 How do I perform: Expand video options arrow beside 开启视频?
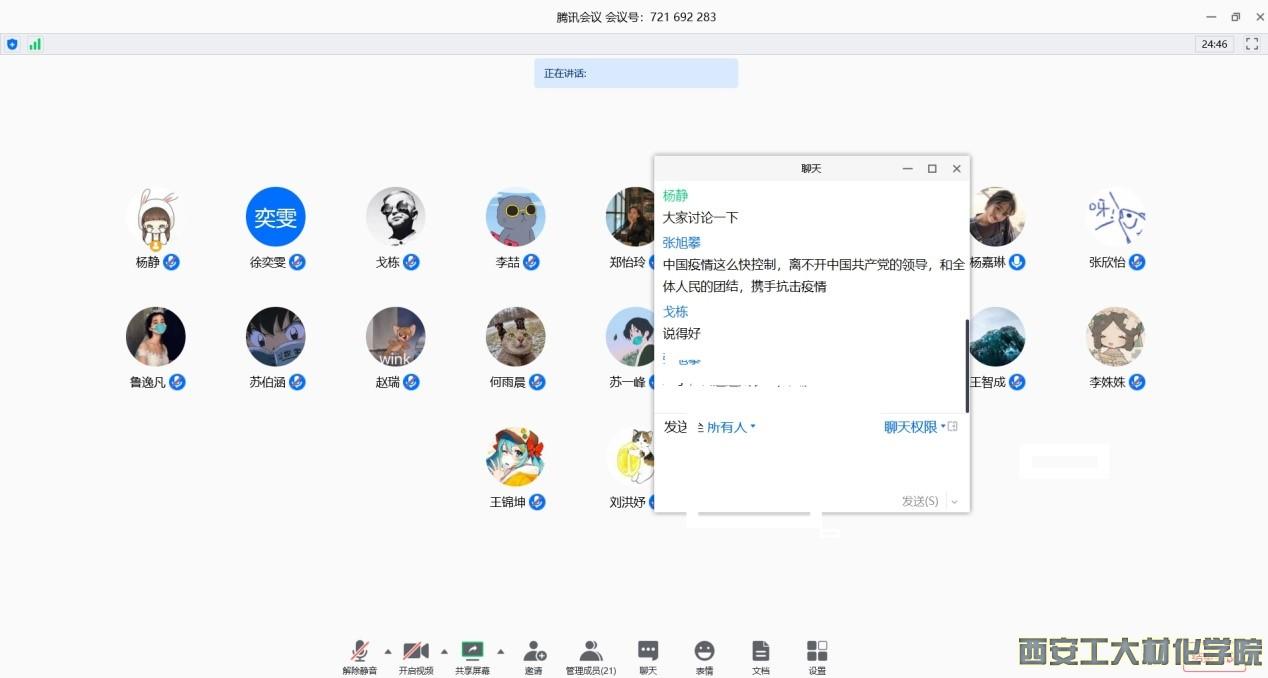tap(444, 651)
